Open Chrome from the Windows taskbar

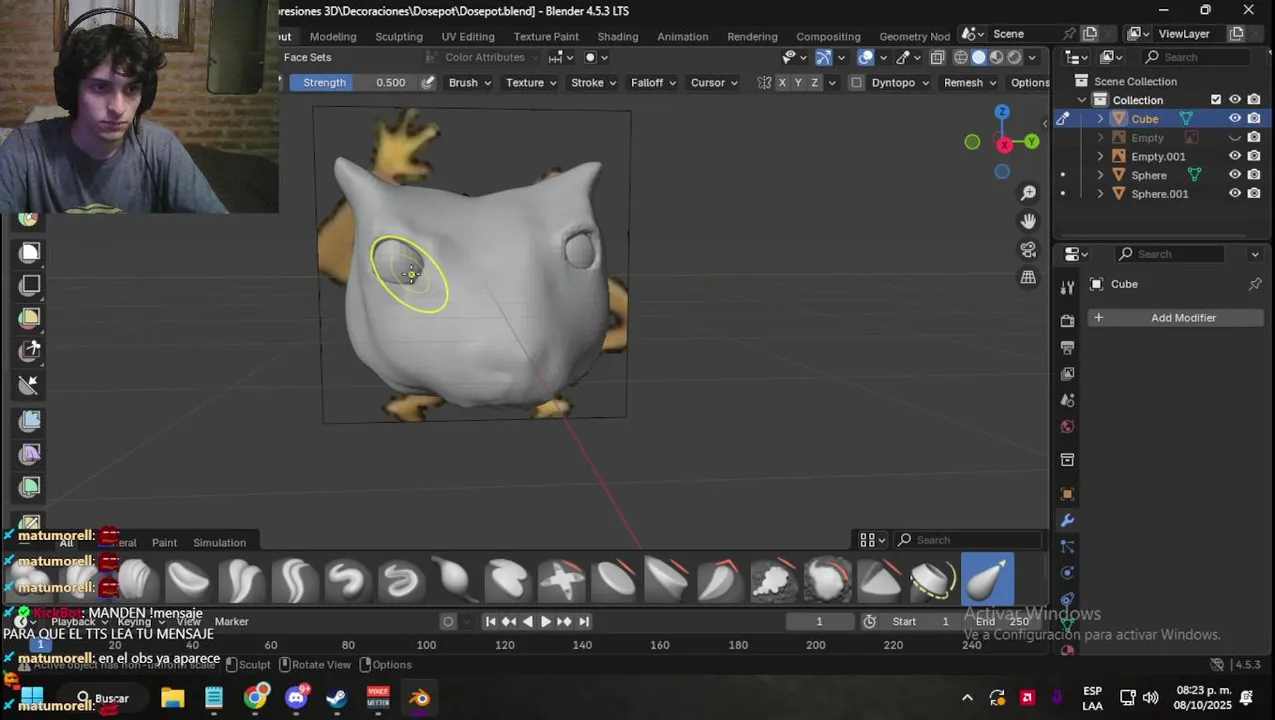pyautogui.click(x=256, y=697)
